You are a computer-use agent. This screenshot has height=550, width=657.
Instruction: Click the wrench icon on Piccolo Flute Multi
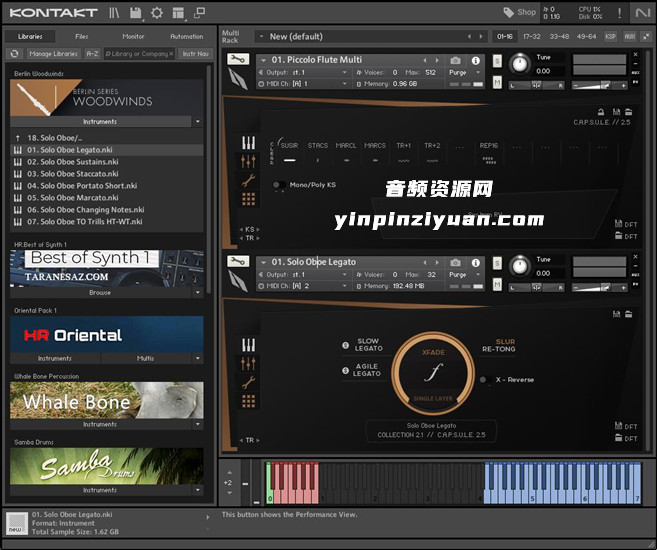click(237, 61)
